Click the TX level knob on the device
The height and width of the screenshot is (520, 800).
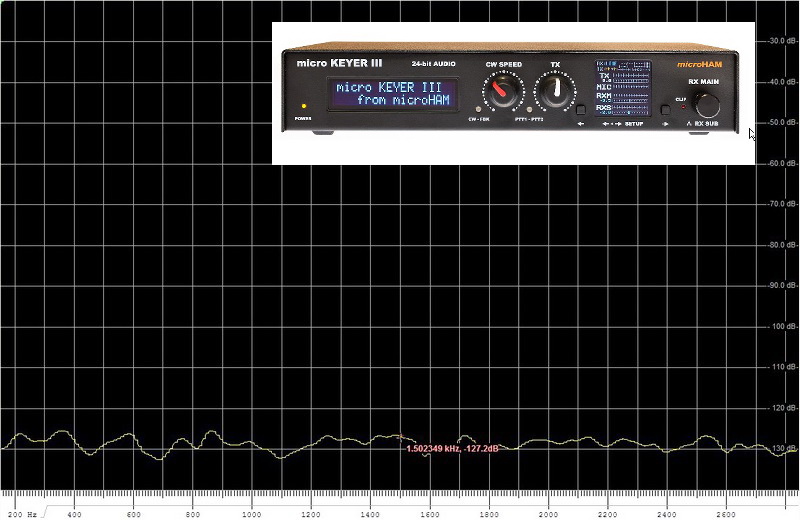tap(555, 91)
